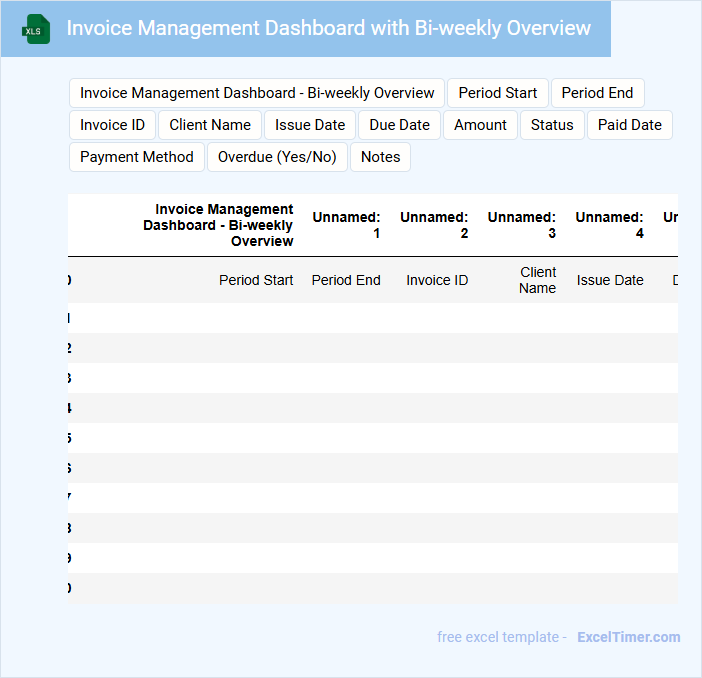Select the Due Date tag
This screenshot has height=678, width=702.
pos(399,125)
